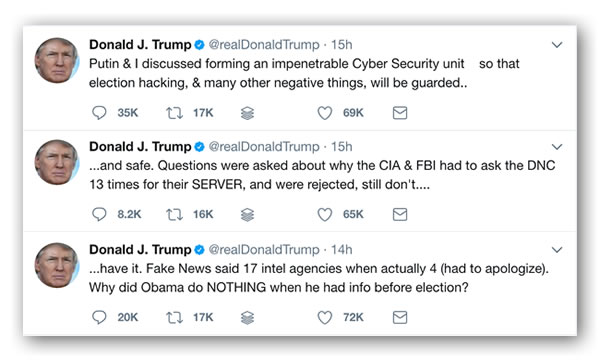The height and width of the screenshot is (360, 600).
Task: Click the Buffer stack icon on the third tweet
Action: [247, 317]
